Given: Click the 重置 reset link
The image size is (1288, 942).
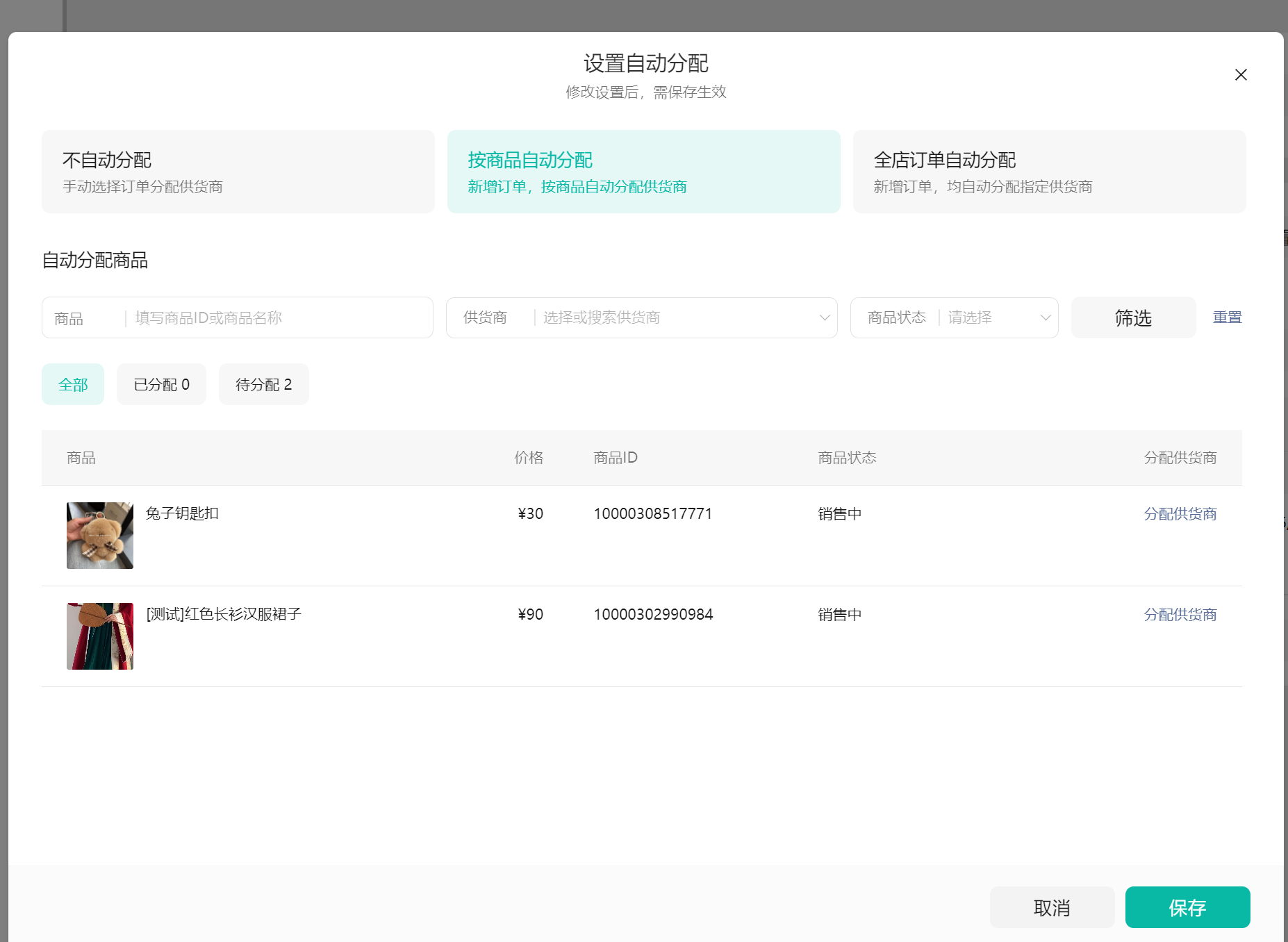Looking at the screenshot, I should coord(1227,317).
